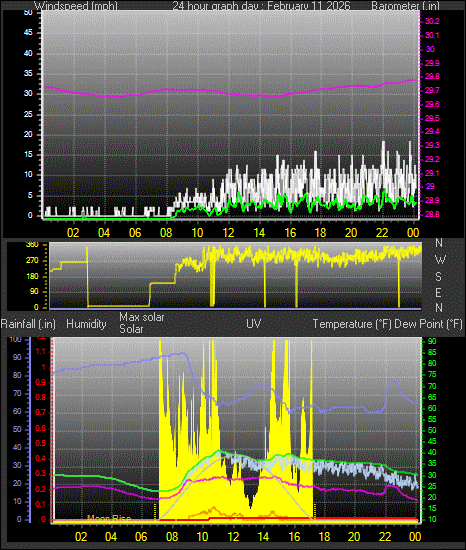Click hour 06 under the windspeed graph

click(135, 233)
